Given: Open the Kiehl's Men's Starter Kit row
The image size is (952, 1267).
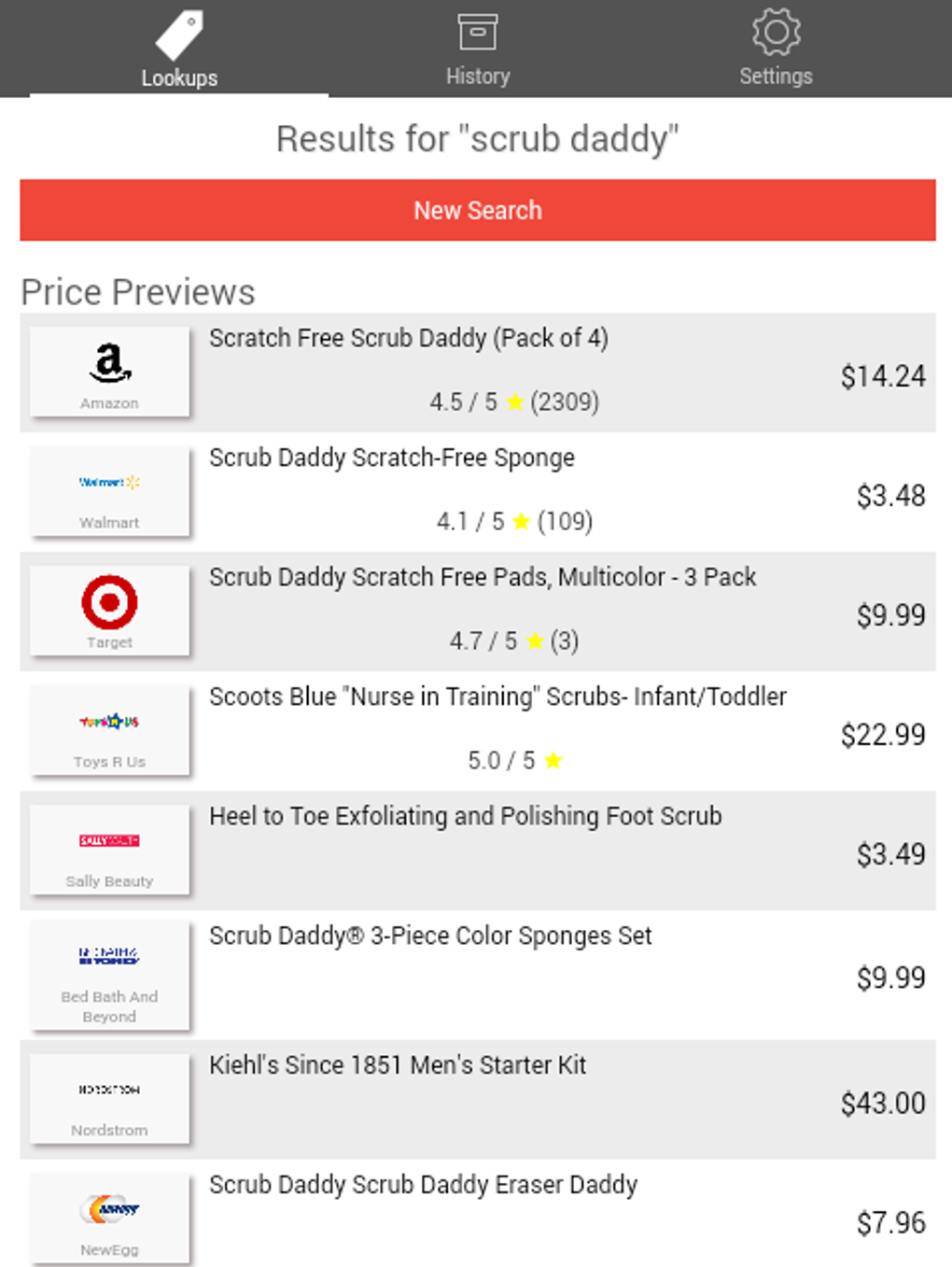Looking at the screenshot, I should pos(399,1064).
